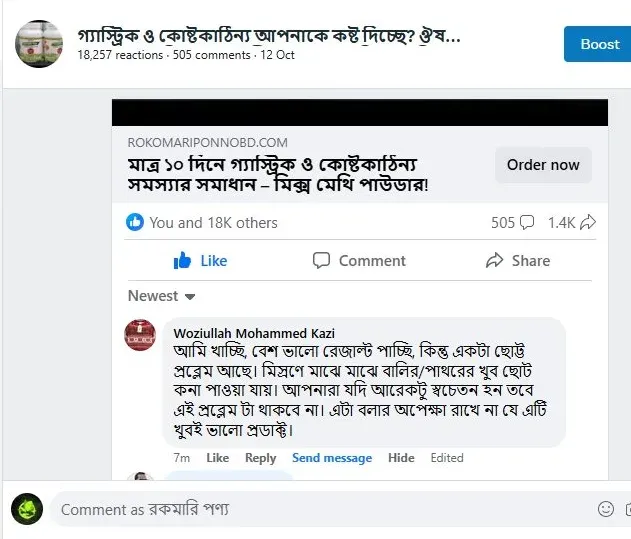
Task: Expand the Newest comment sorting dropdown
Action: (161, 296)
